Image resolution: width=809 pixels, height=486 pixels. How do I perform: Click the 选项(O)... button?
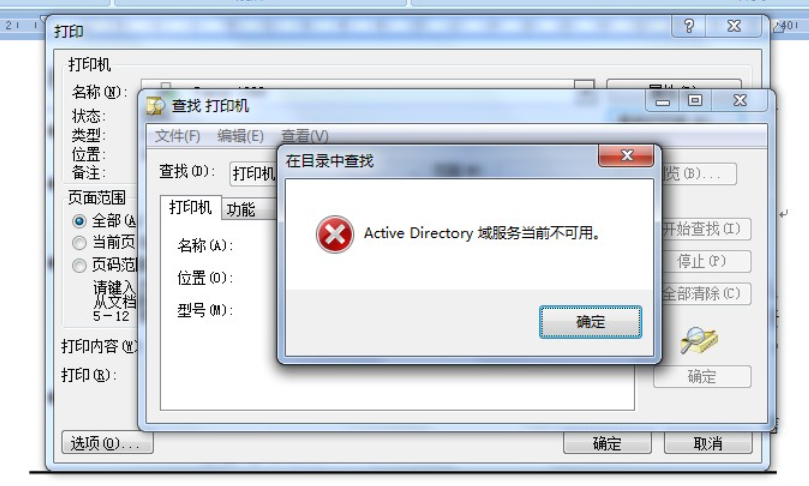pyautogui.click(x=107, y=443)
